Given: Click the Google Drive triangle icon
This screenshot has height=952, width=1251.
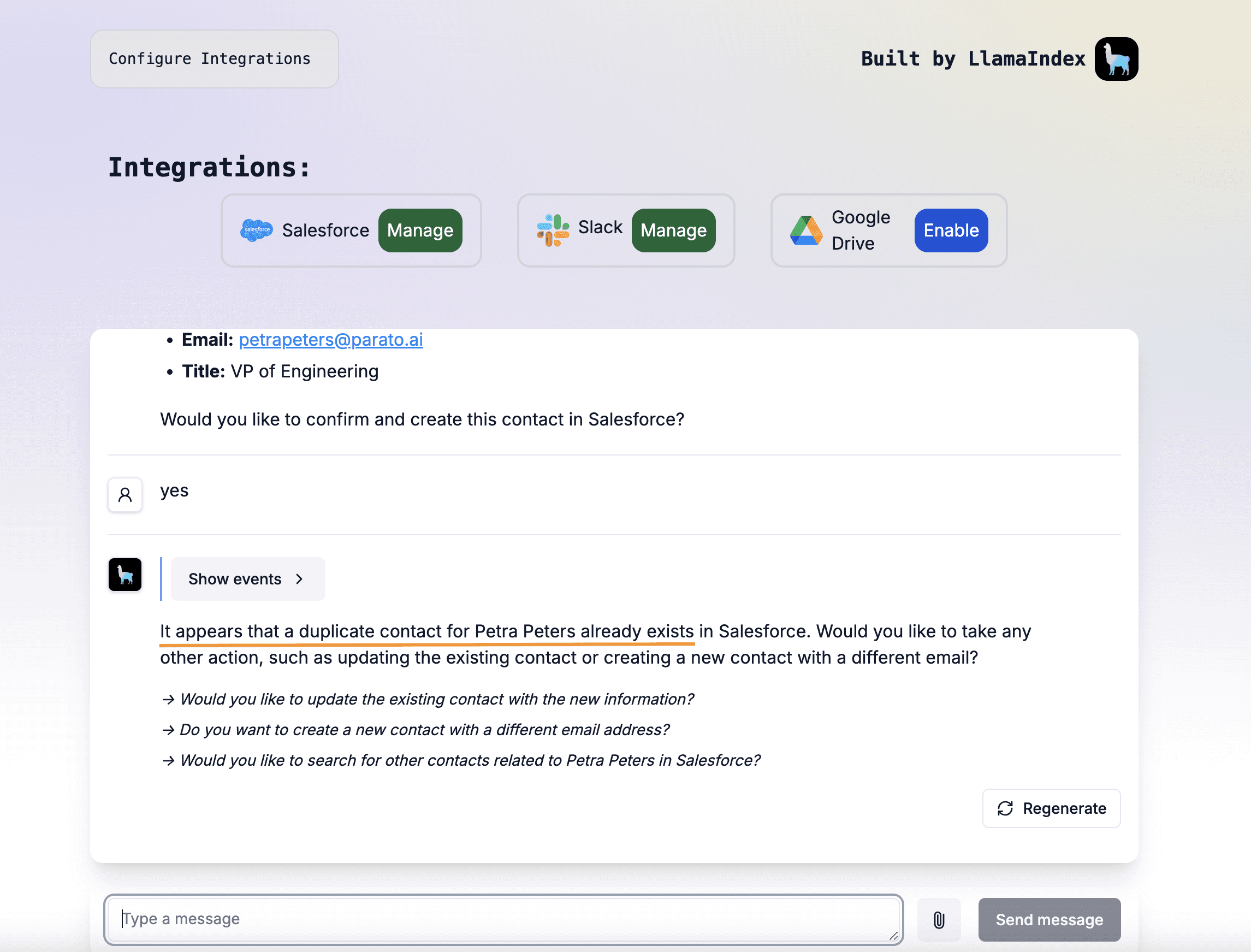Looking at the screenshot, I should point(805,230).
